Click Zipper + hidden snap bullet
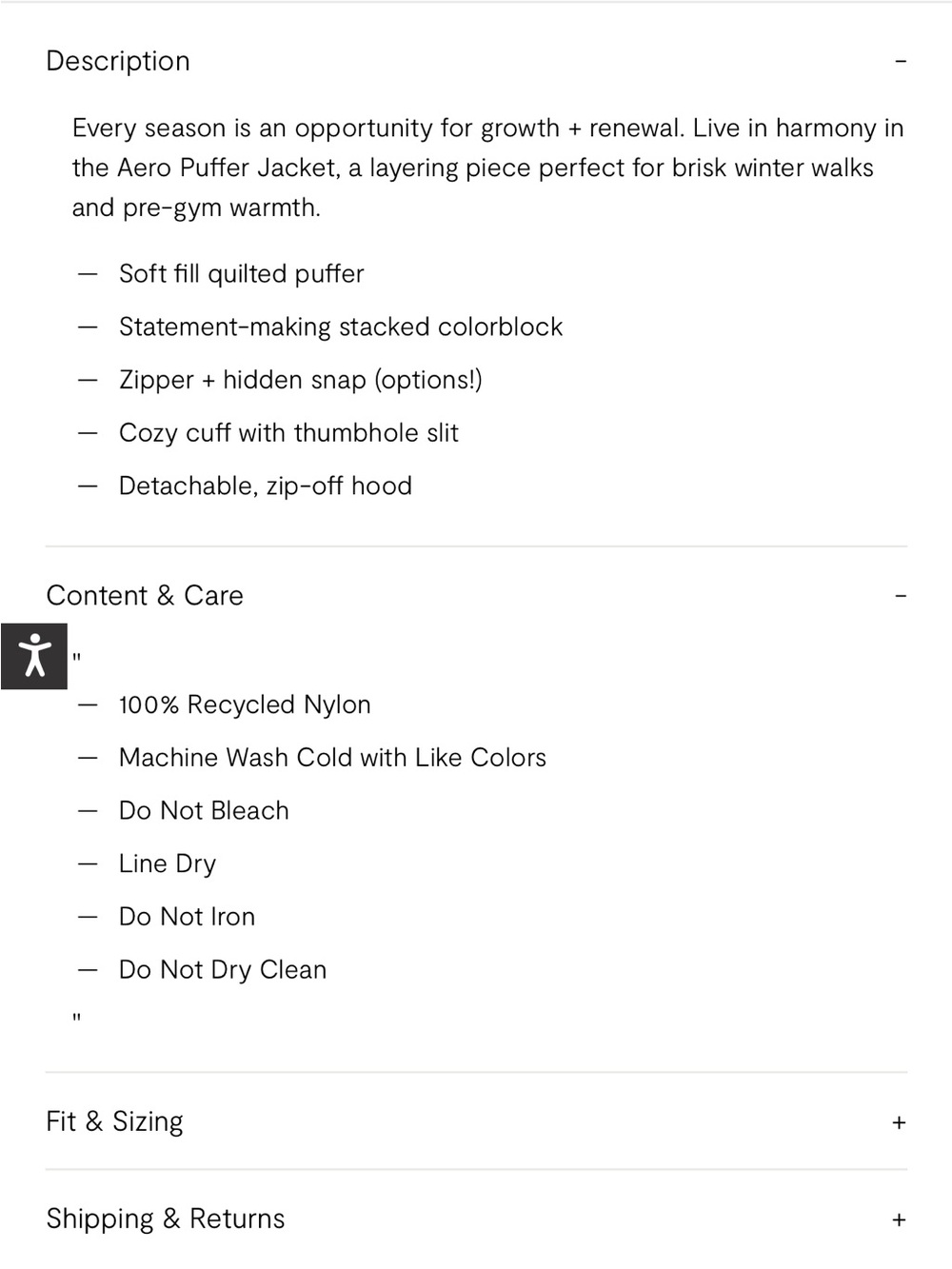Image resolution: width=952 pixels, height=1269 pixels. point(301,380)
